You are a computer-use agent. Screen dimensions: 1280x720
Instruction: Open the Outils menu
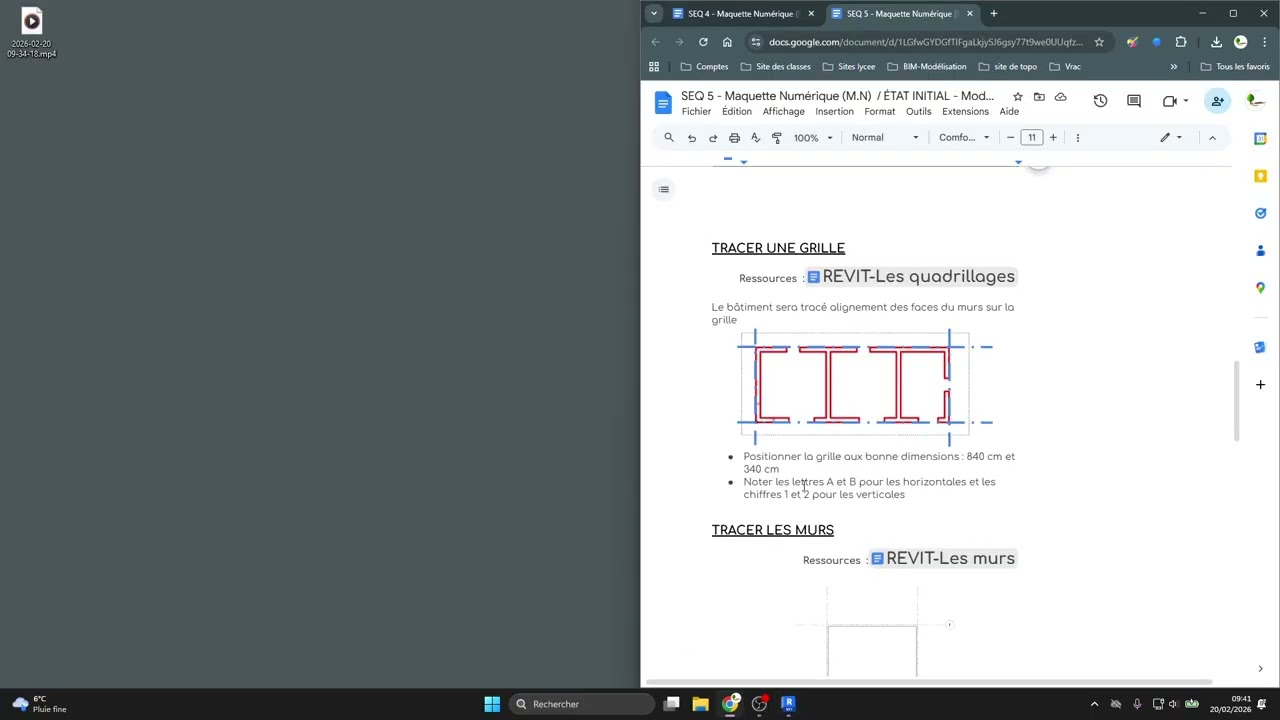tap(919, 112)
